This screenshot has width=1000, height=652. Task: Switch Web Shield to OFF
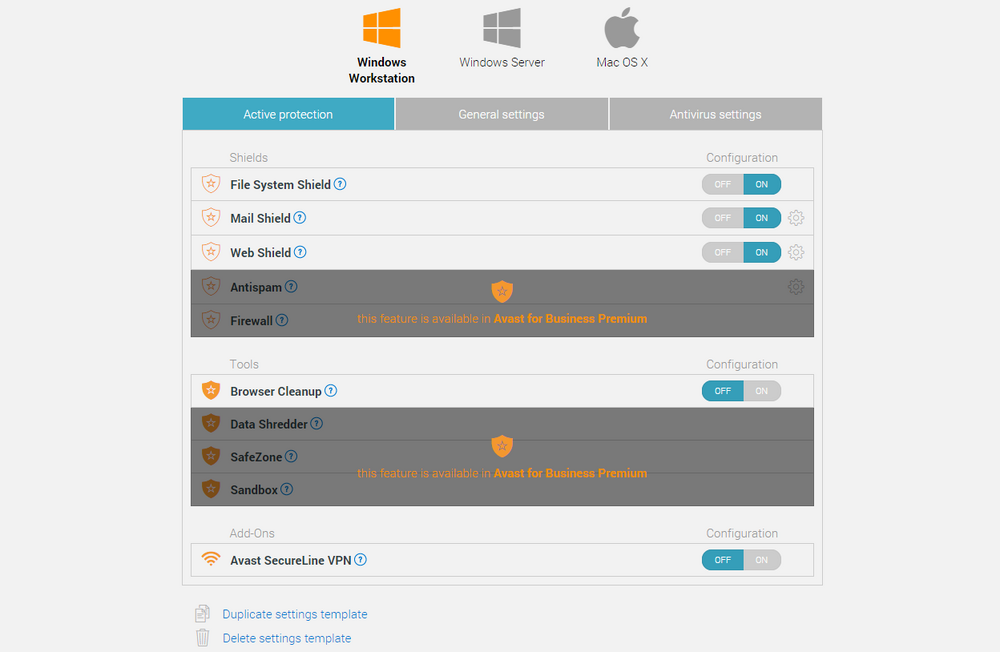point(723,253)
